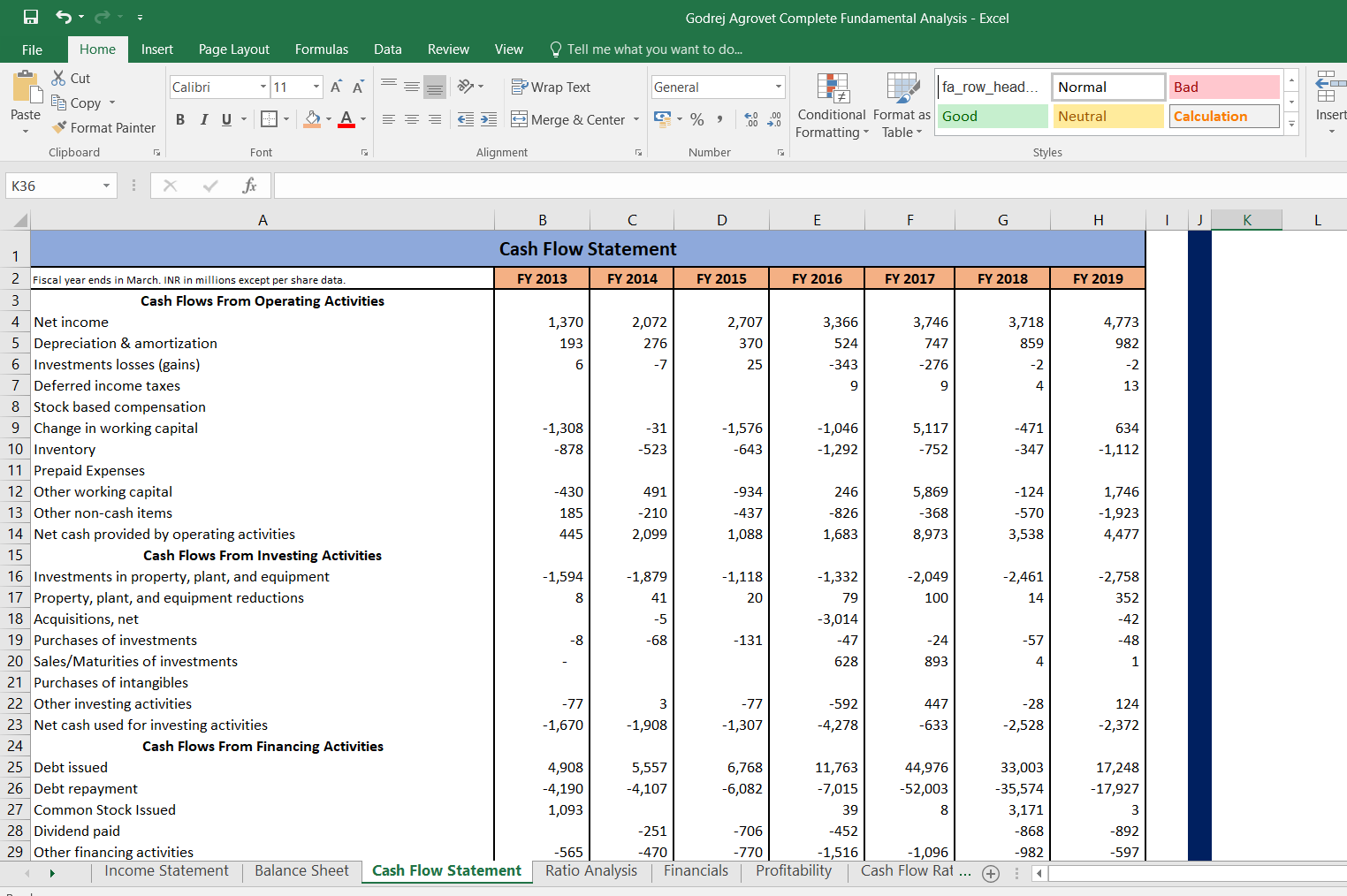Click Merge & Center button
This screenshot has width=1347, height=896.
(x=569, y=119)
